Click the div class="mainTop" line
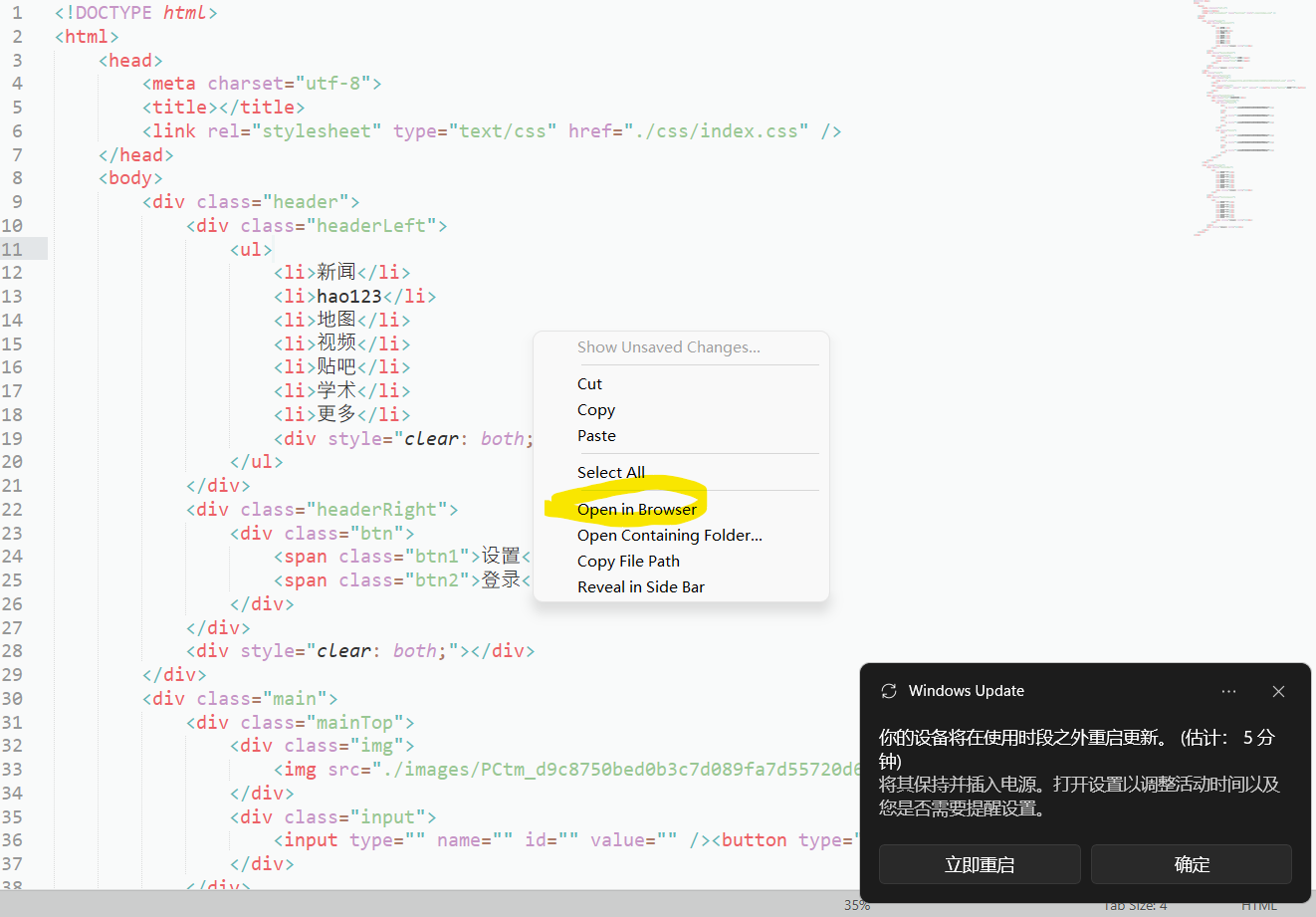This screenshot has width=1316, height=917. click(301, 722)
